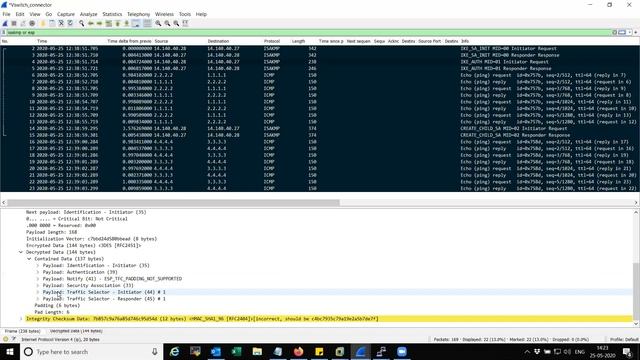640x360 pixels.
Task: Go back in packet history
Action: (x=91, y=23)
